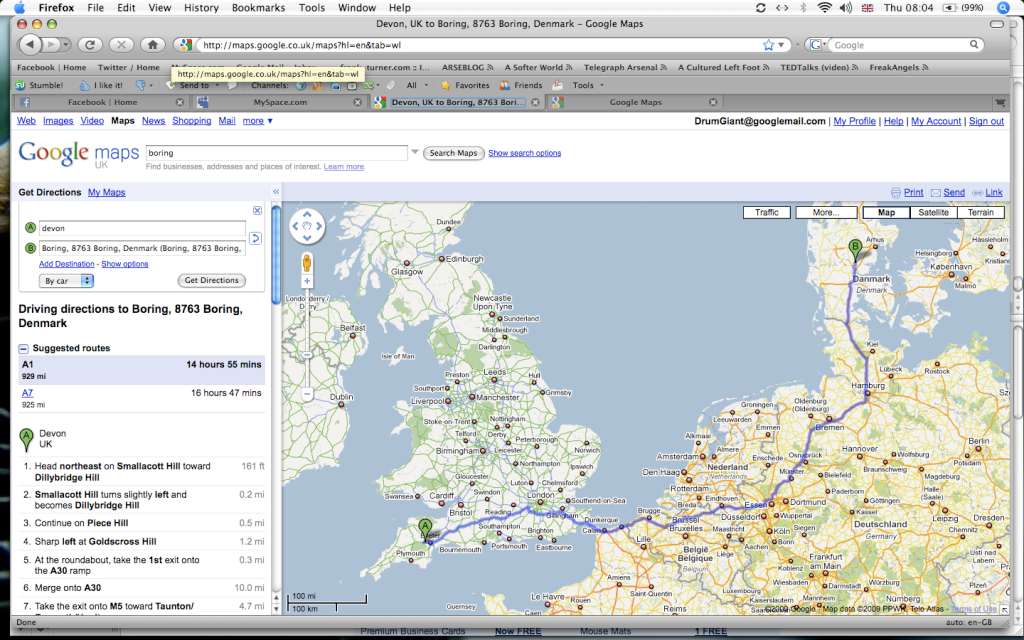1024x640 pixels.
Task: Click the 'Add Destination' link
Action: [x=67, y=264]
